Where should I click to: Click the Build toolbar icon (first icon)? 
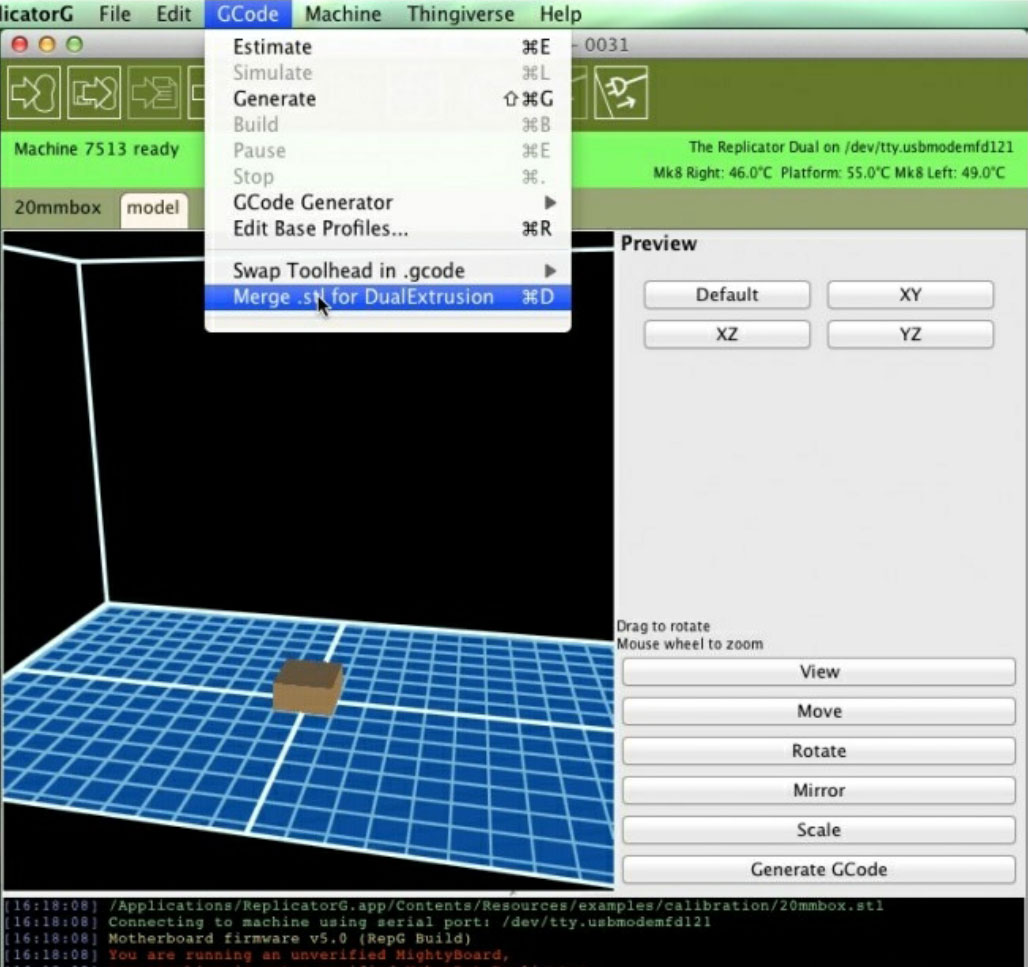click(35, 93)
